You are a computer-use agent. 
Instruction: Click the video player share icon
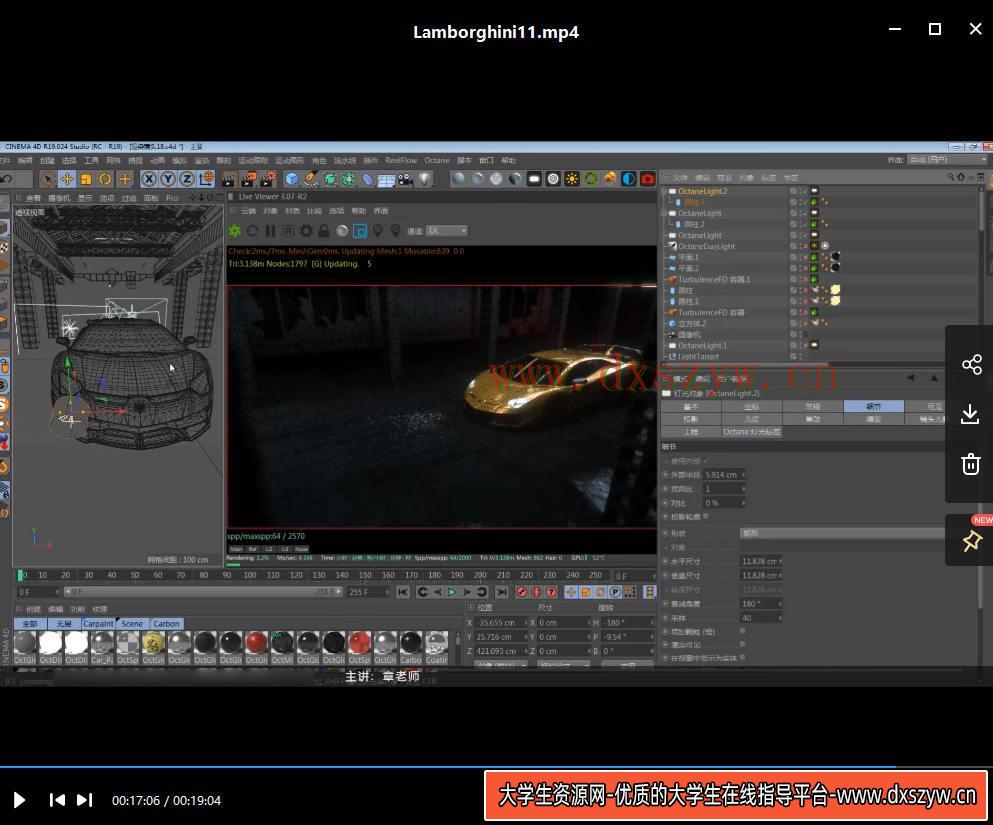tap(971, 364)
